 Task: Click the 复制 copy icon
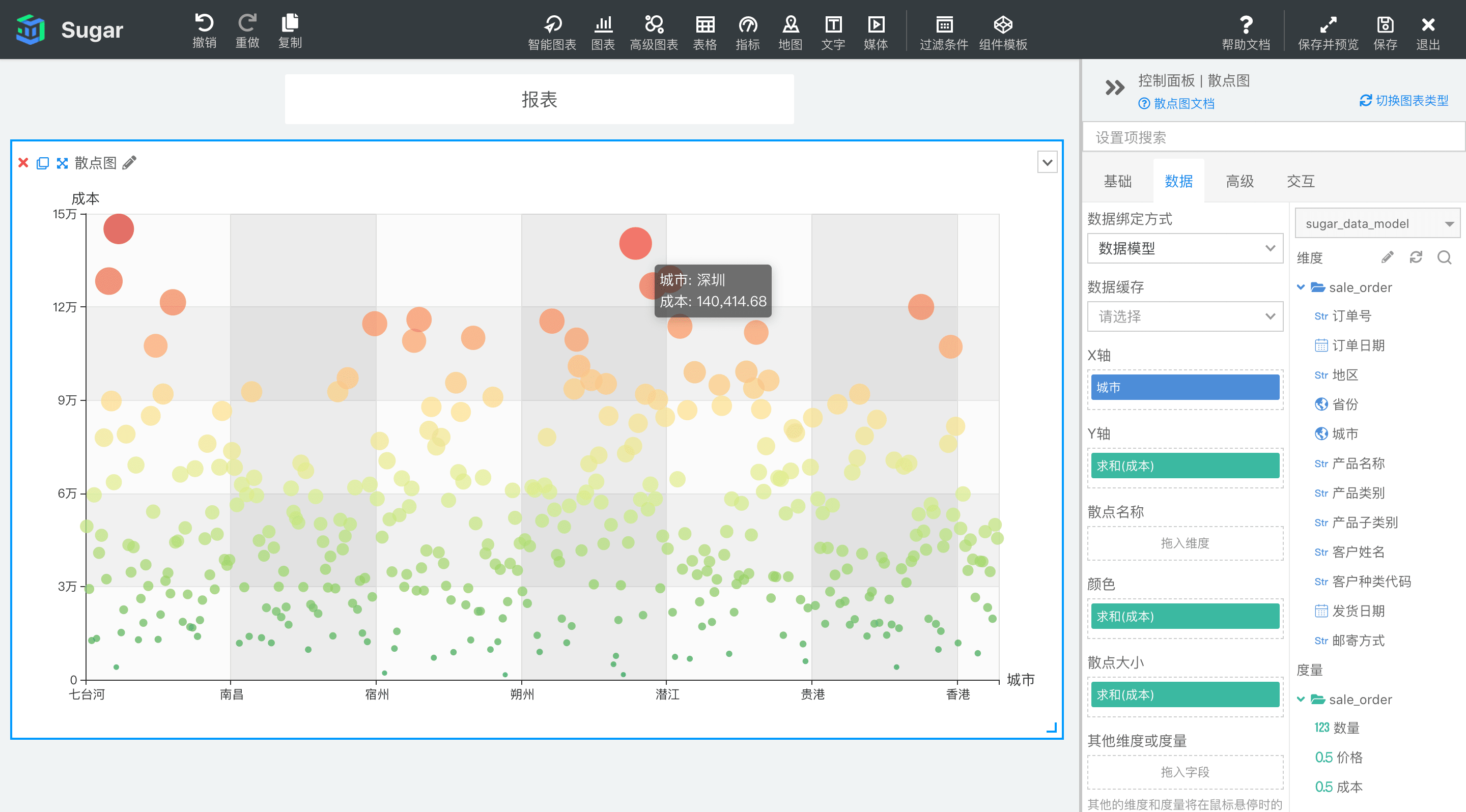click(x=290, y=23)
